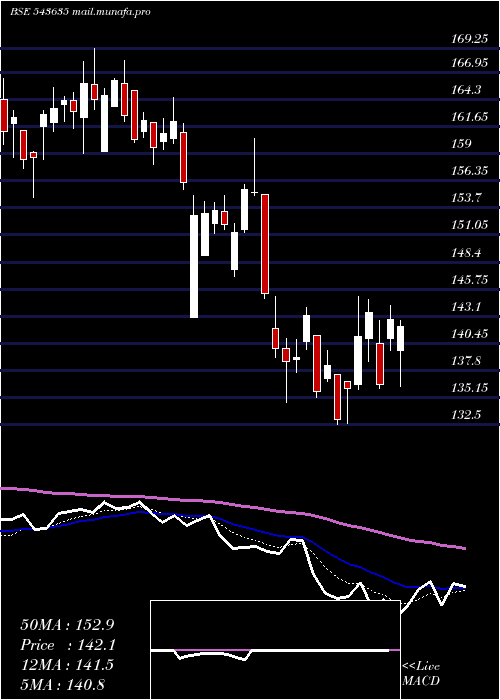
Task: Click the Price : 142.1 readout
Action: click(68, 645)
